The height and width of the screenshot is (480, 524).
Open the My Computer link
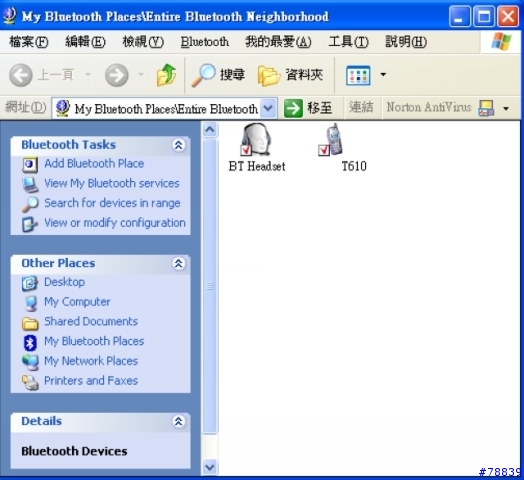(77, 302)
